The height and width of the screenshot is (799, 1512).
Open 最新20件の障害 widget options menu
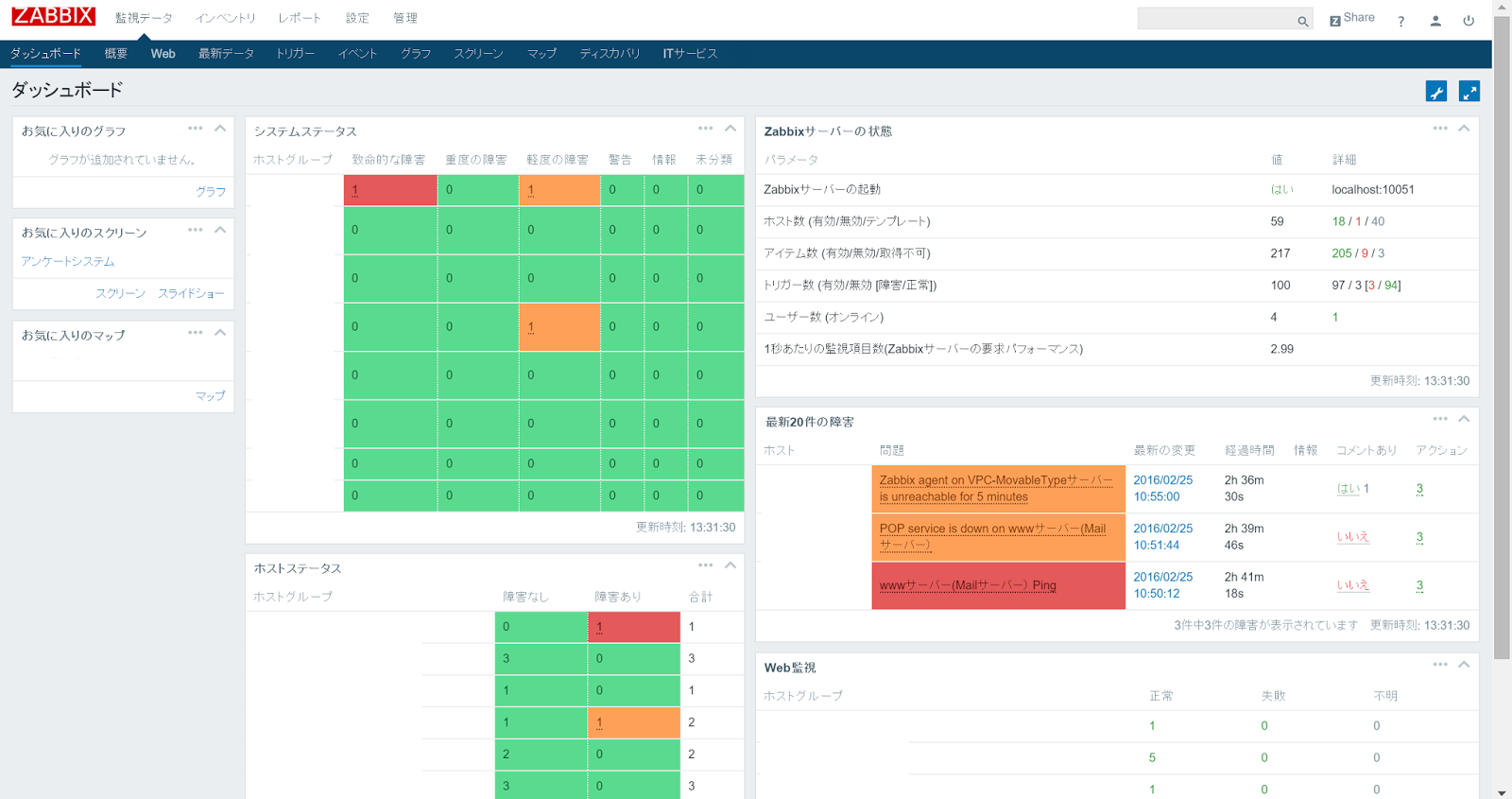pos(1440,419)
